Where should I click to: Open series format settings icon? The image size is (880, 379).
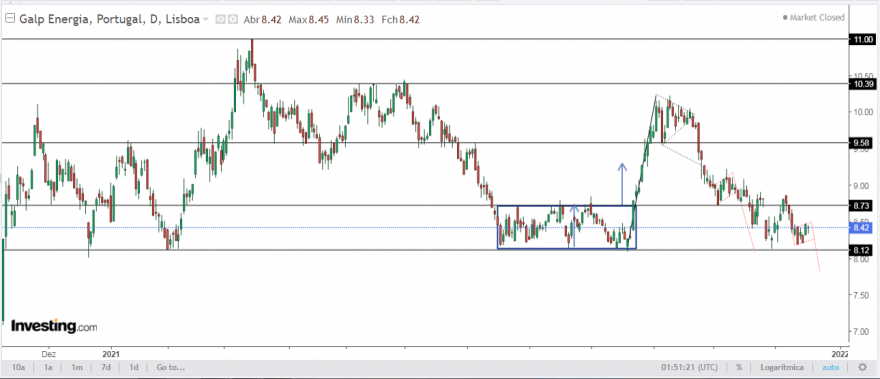coord(232,20)
